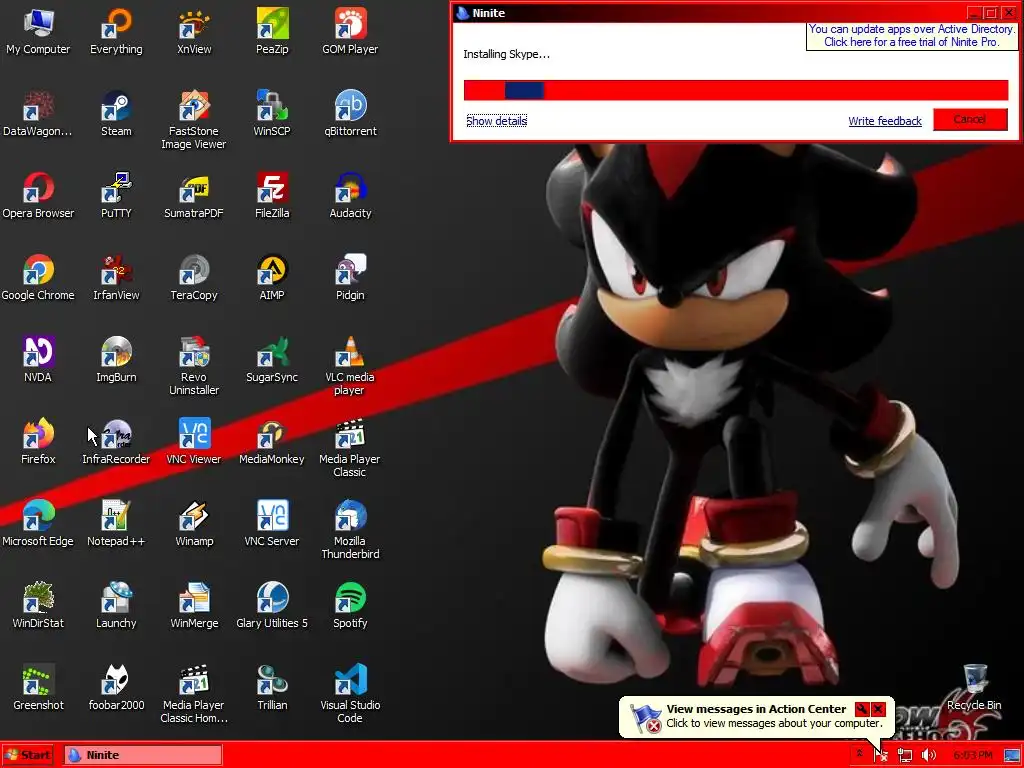Select the Greenshot desktop shortcut
1024x768 pixels.
click(x=38, y=687)
